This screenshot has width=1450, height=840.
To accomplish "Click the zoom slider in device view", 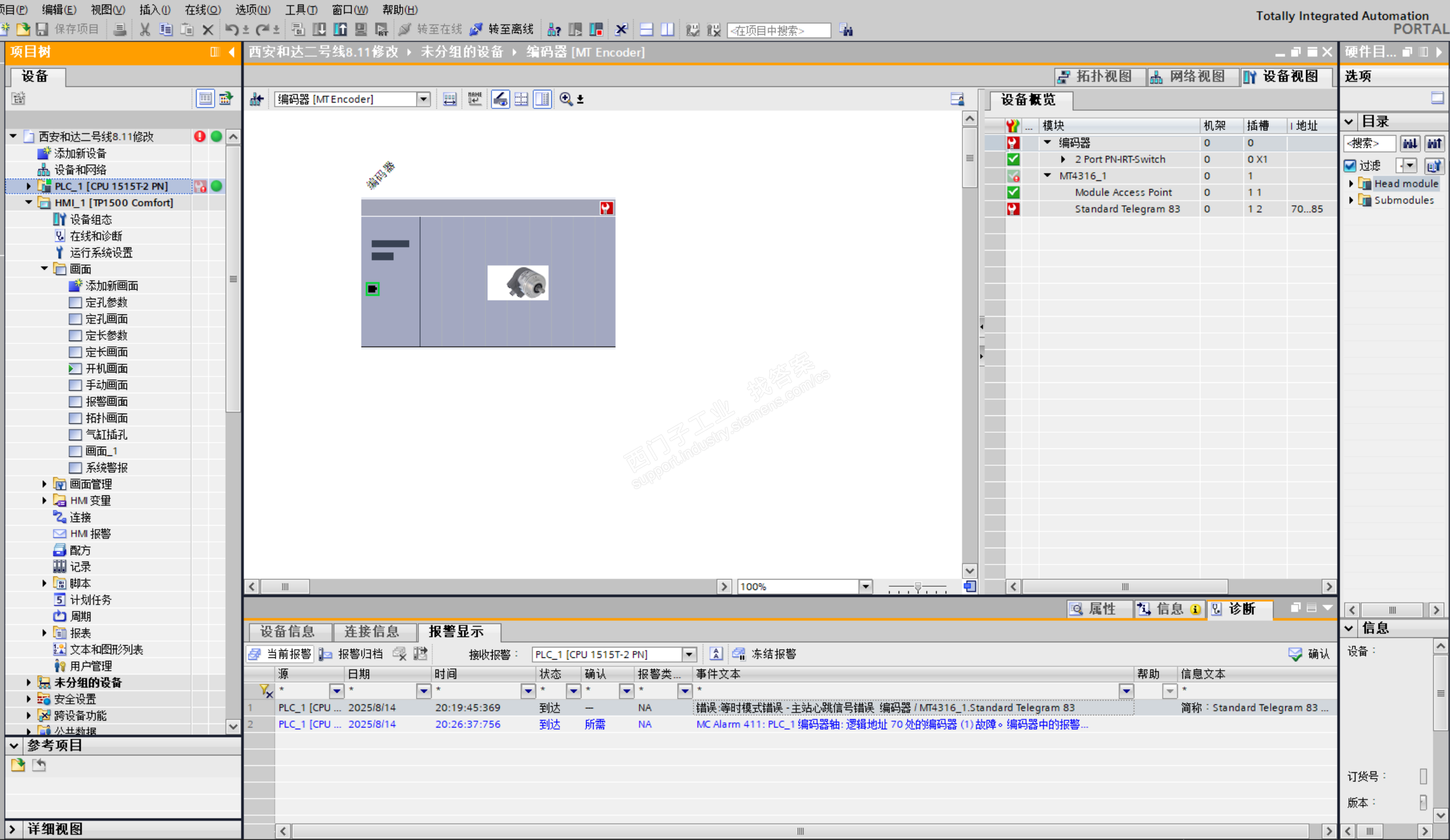I will point(917,587).
